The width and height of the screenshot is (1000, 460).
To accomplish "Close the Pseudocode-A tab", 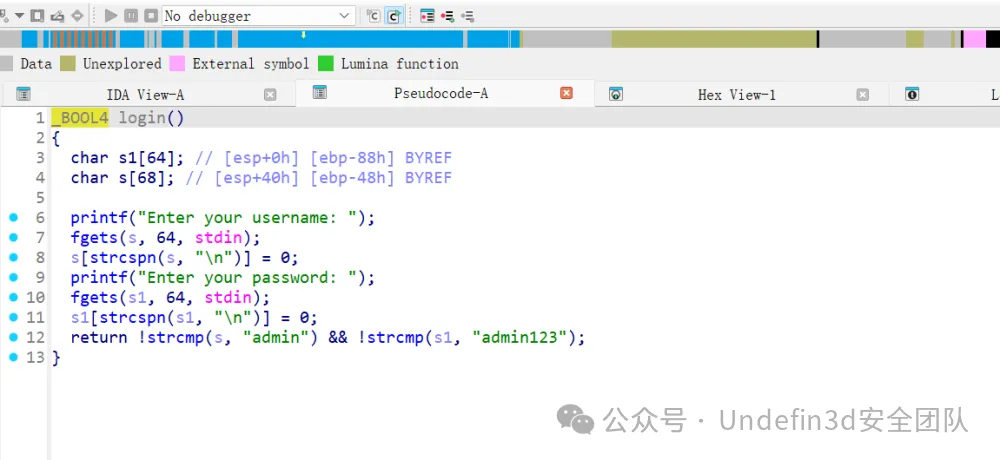I will tap(566, 93).
